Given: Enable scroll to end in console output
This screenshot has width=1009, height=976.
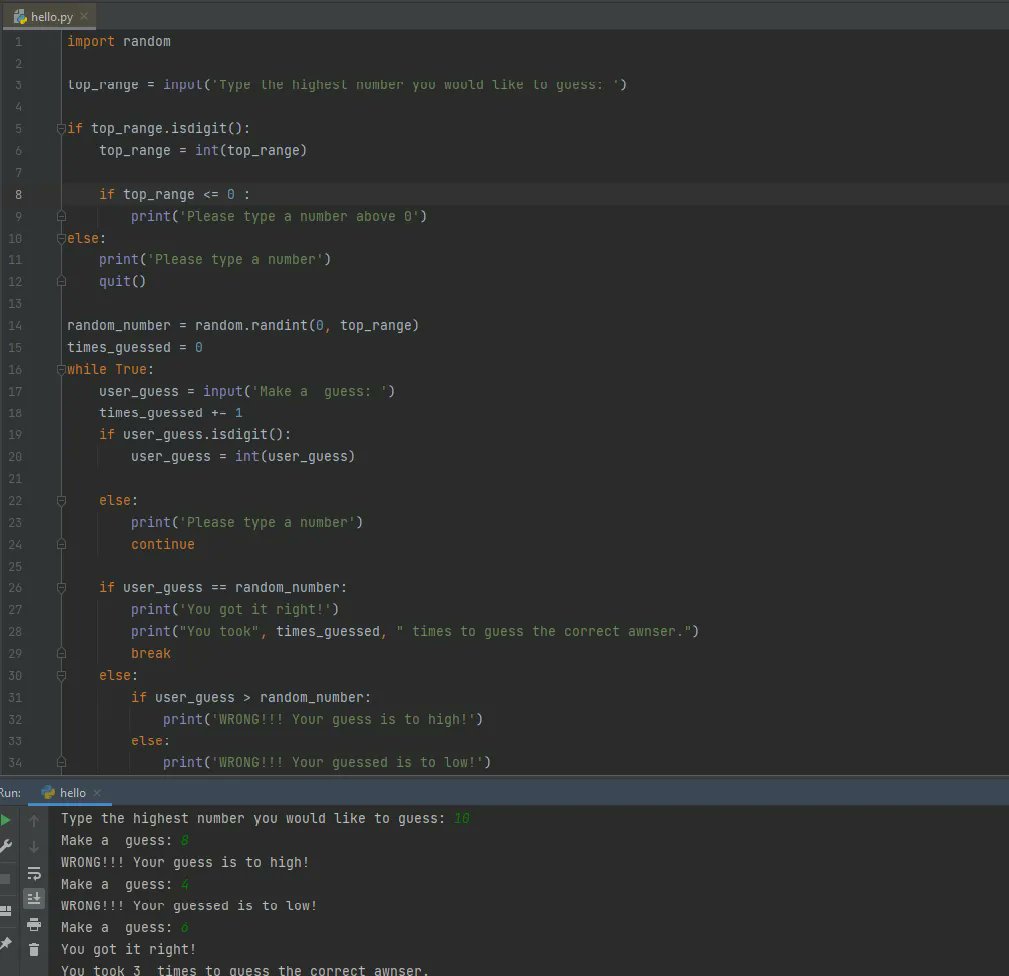Looking at the screenshot, I should [x=34, y=897].
